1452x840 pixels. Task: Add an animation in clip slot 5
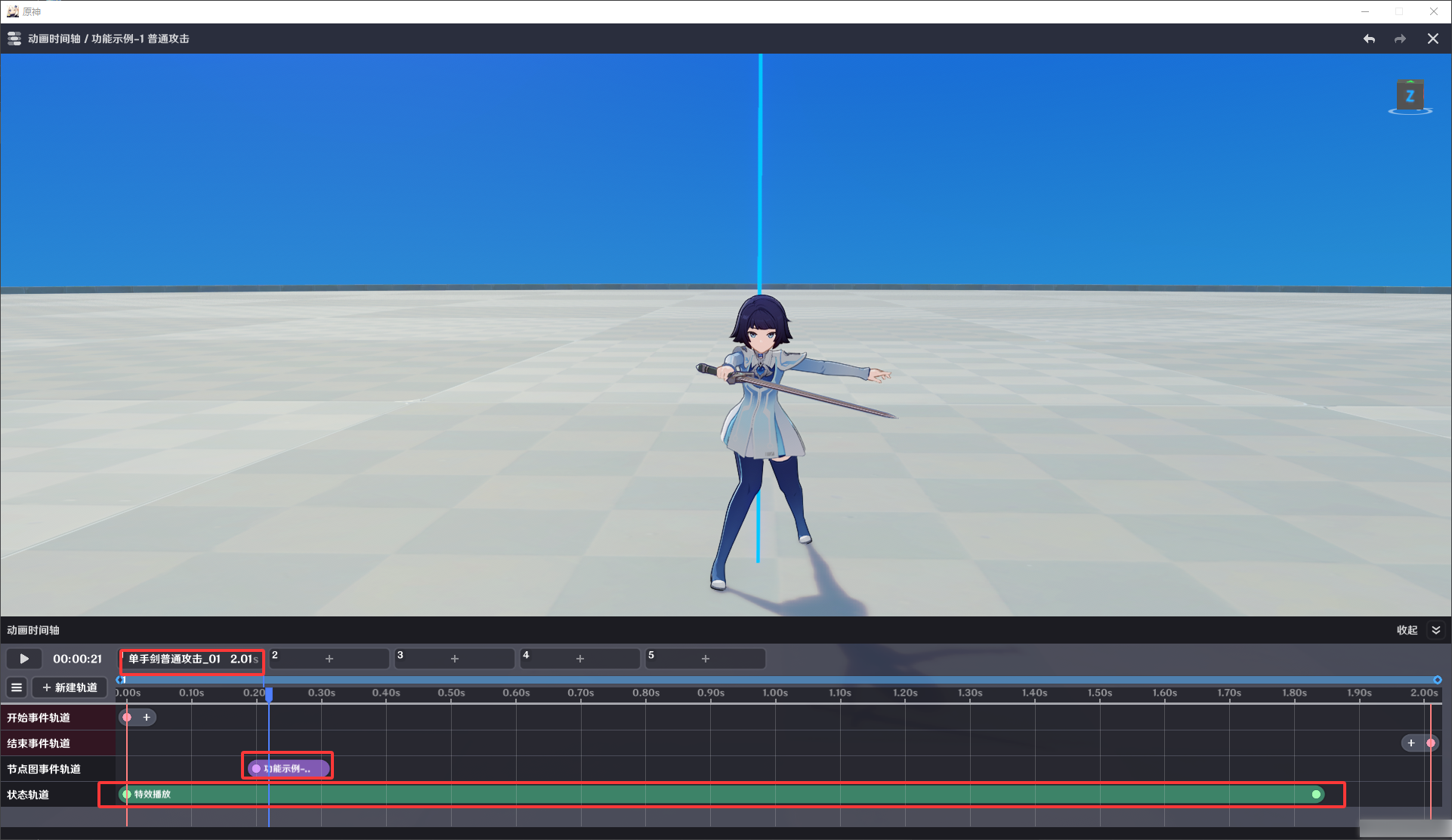pyautogui.click(x=706, y=659)
